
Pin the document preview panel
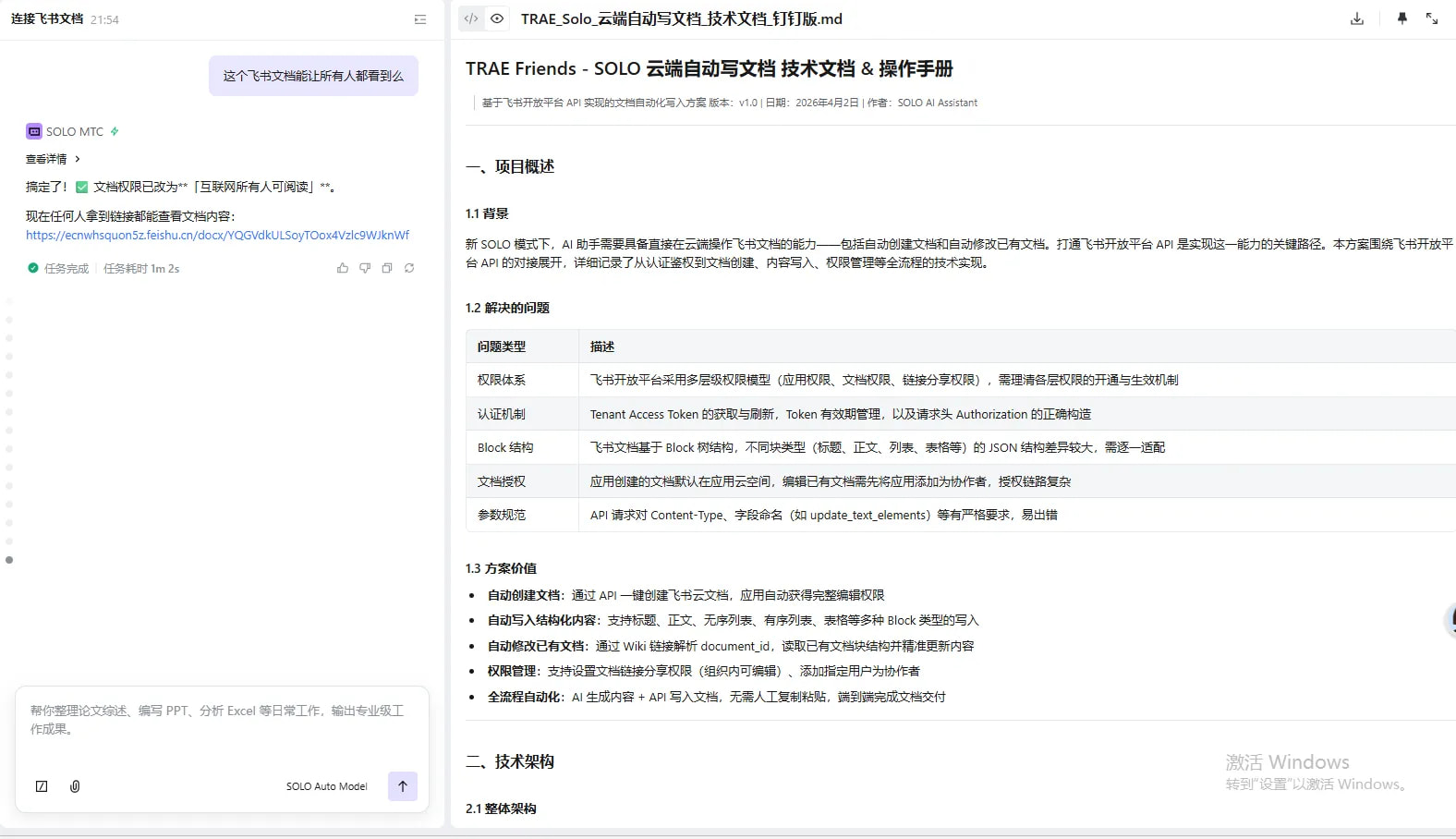click(1401, 18)
